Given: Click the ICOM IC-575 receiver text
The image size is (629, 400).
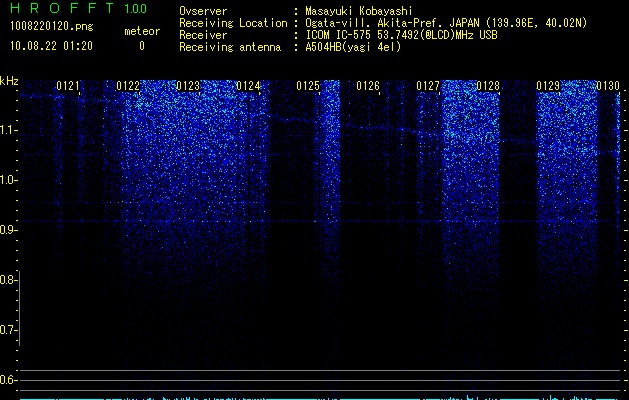Looking at the screenshot, I should [401, 35].
